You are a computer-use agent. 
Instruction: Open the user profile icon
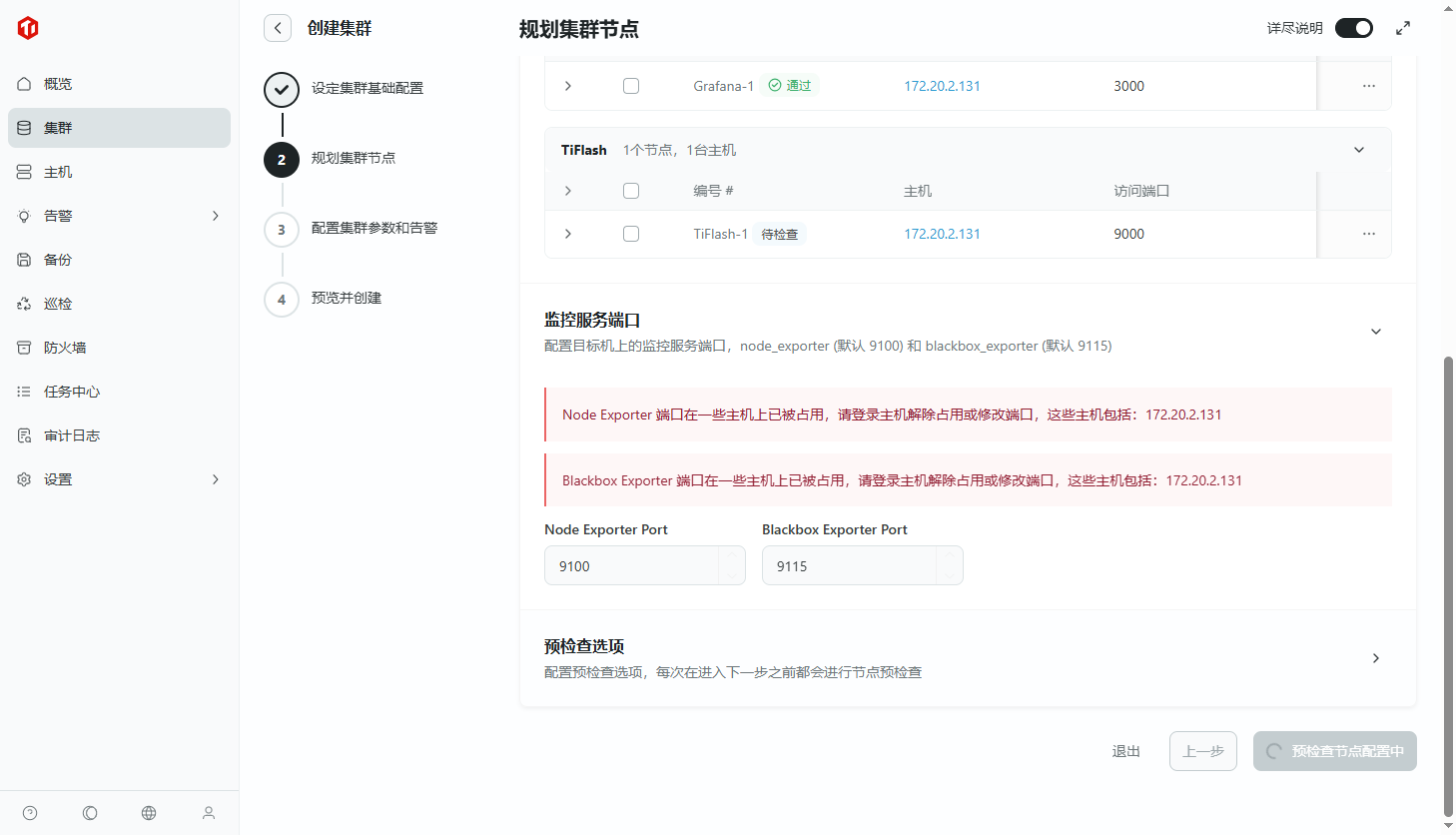pos(209,813)
